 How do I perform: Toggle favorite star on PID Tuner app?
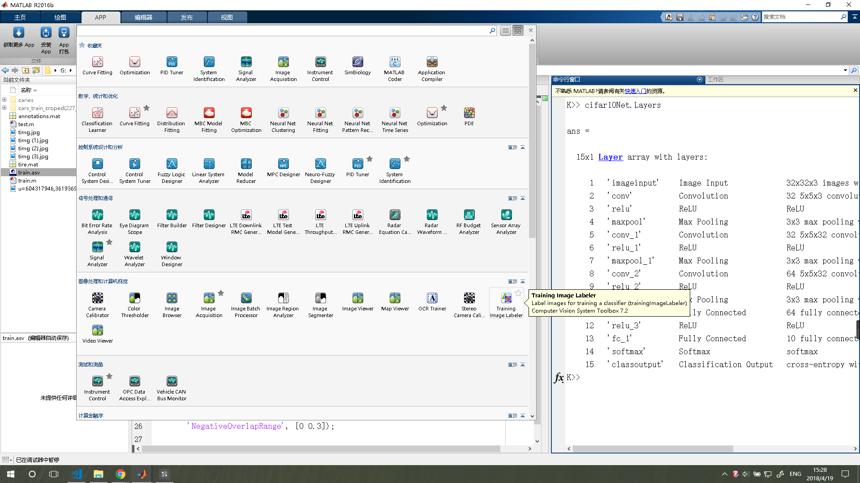(x=370, y=159)
